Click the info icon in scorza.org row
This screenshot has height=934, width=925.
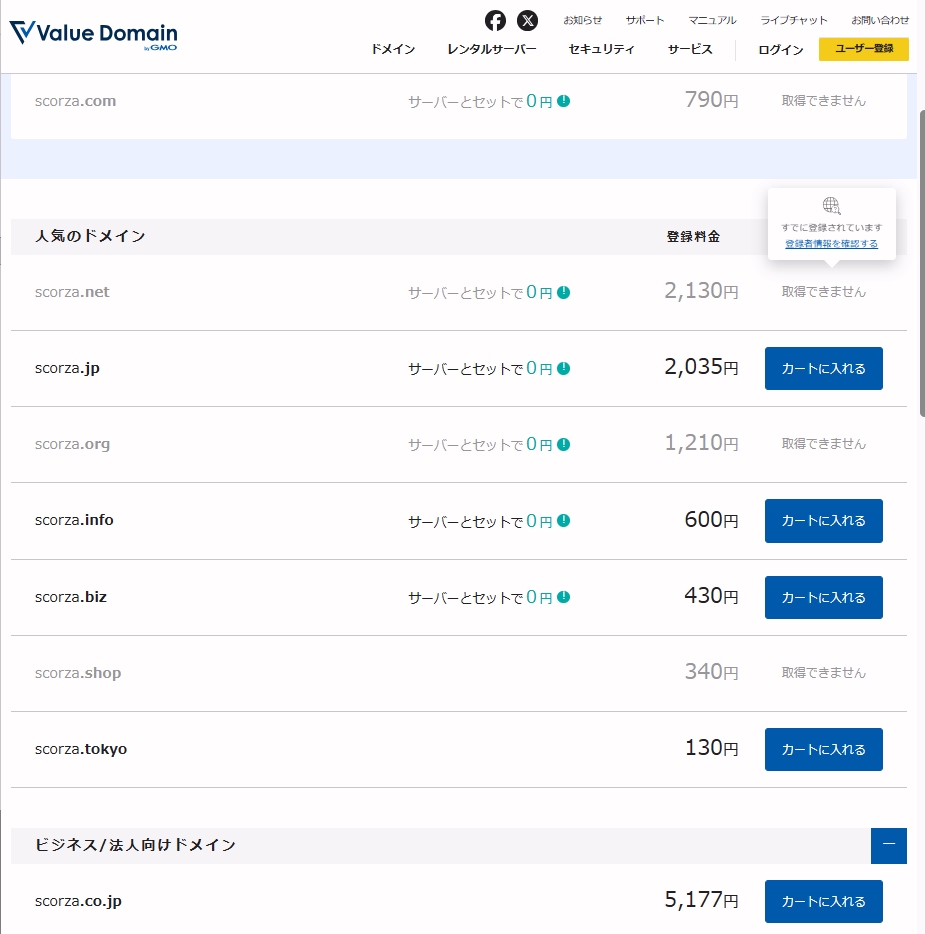(563, 444)
